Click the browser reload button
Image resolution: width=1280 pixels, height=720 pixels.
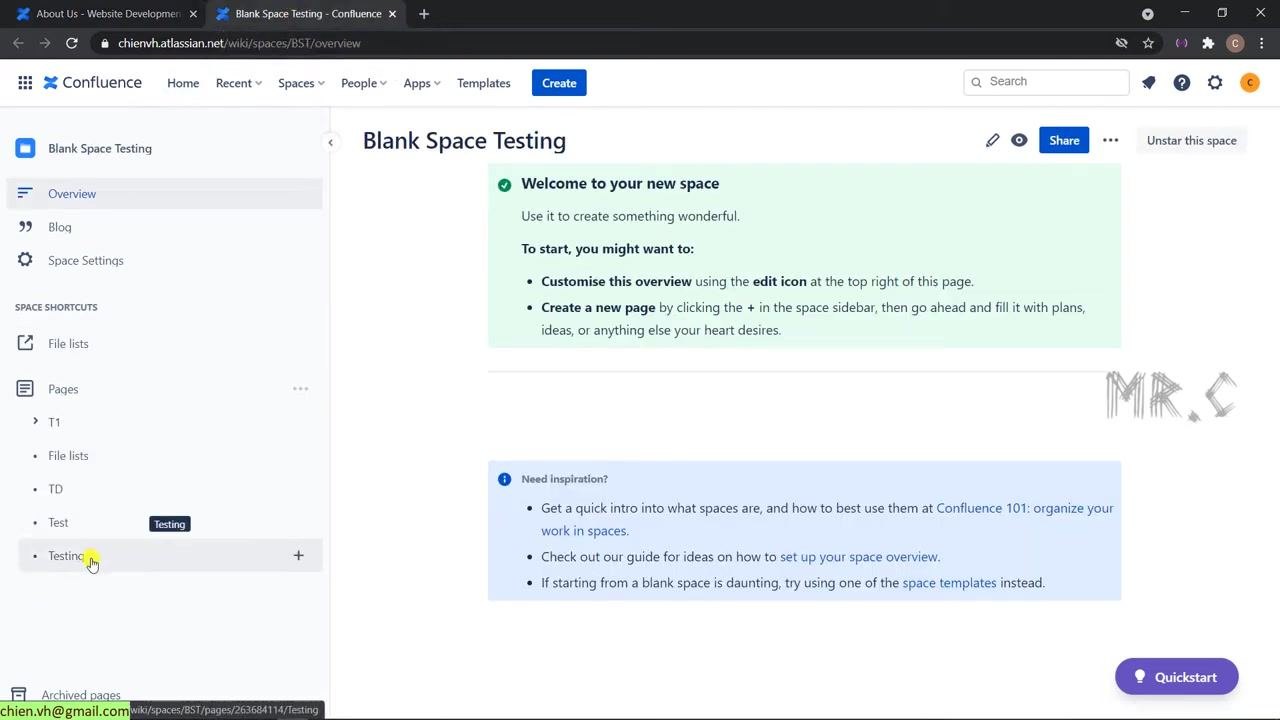click(71, 43)
